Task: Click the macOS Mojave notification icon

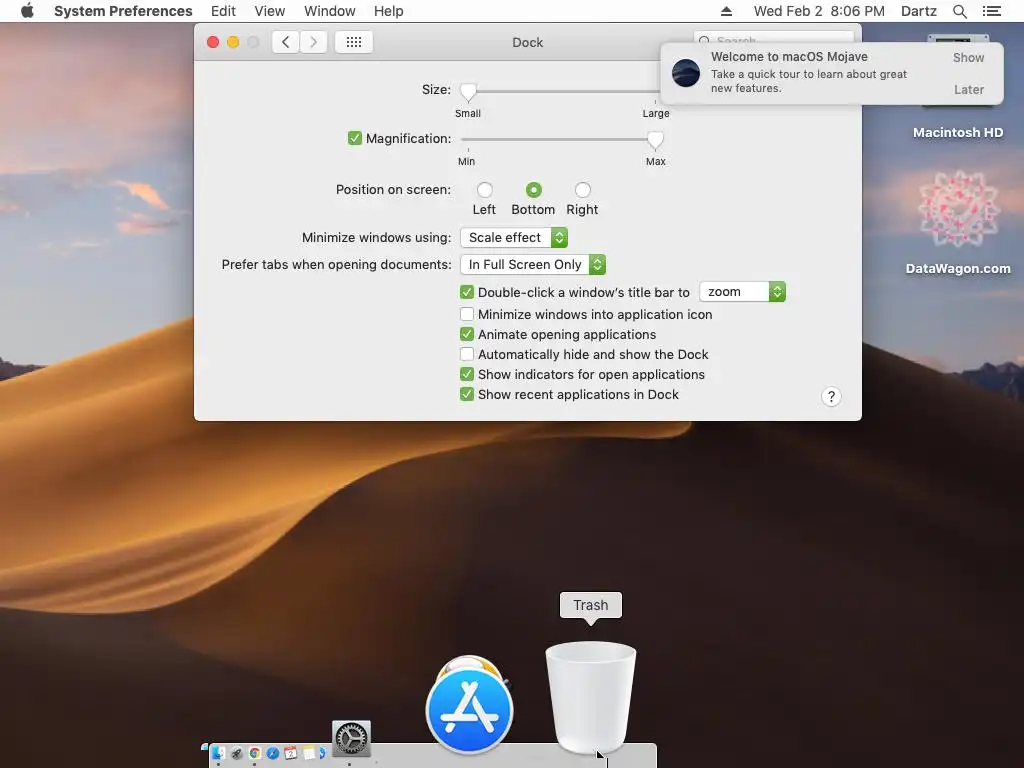Action: [686, 72]
